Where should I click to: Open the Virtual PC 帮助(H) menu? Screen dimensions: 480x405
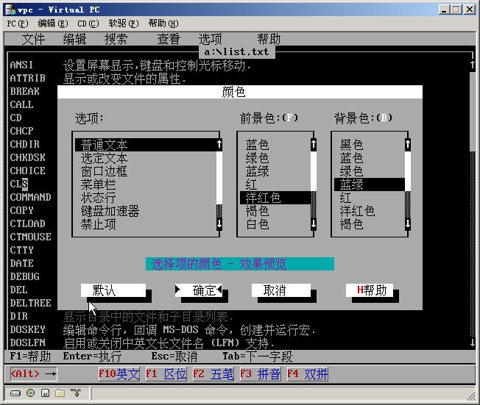coord(163,24)
